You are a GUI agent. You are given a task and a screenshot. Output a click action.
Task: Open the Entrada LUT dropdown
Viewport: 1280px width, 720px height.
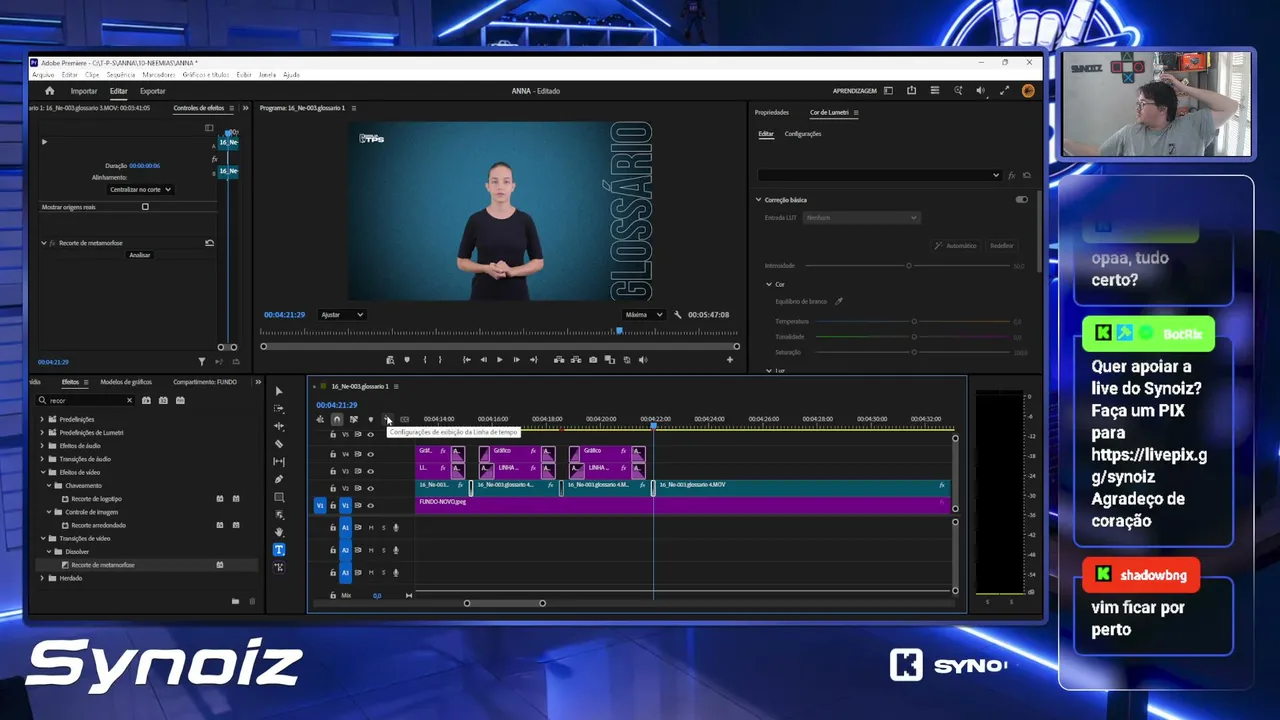point(861,217)
